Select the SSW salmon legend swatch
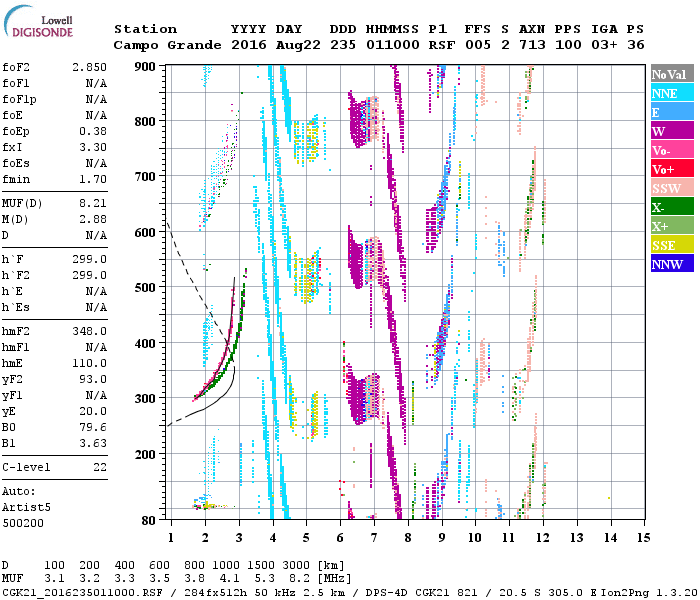700x600 pixels. coord(672,188)
